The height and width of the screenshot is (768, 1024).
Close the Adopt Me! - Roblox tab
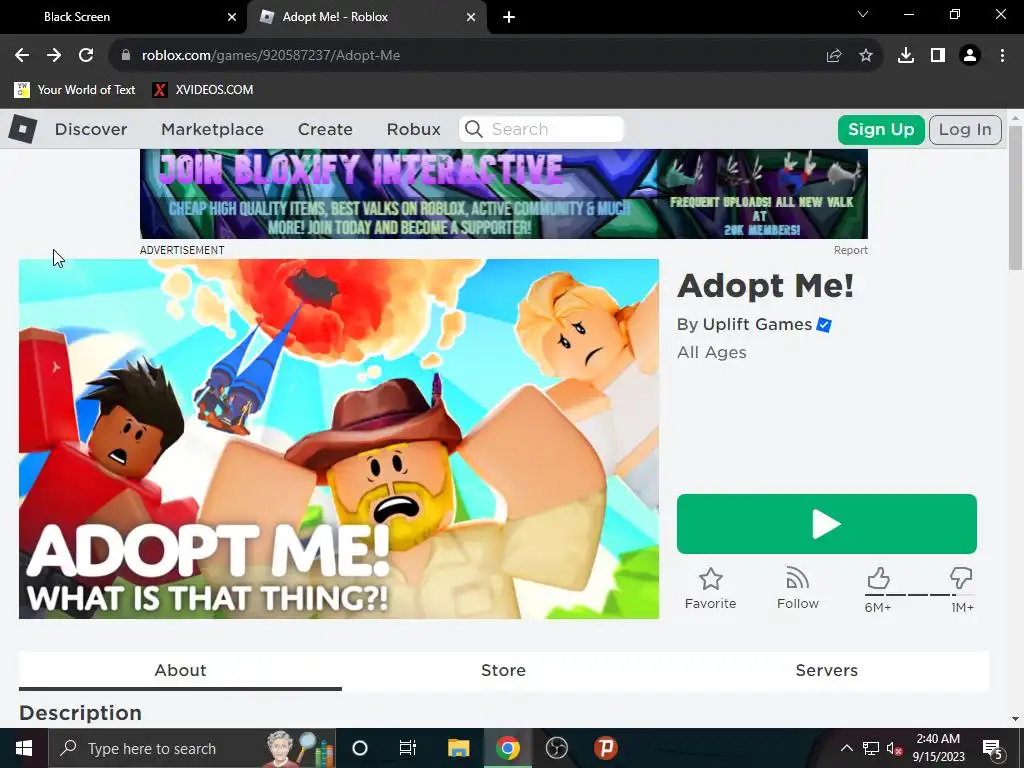[x=471, y=17]
